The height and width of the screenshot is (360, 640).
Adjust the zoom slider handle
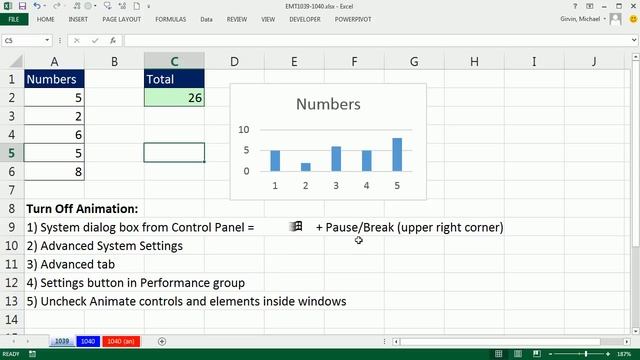point(586,354)
